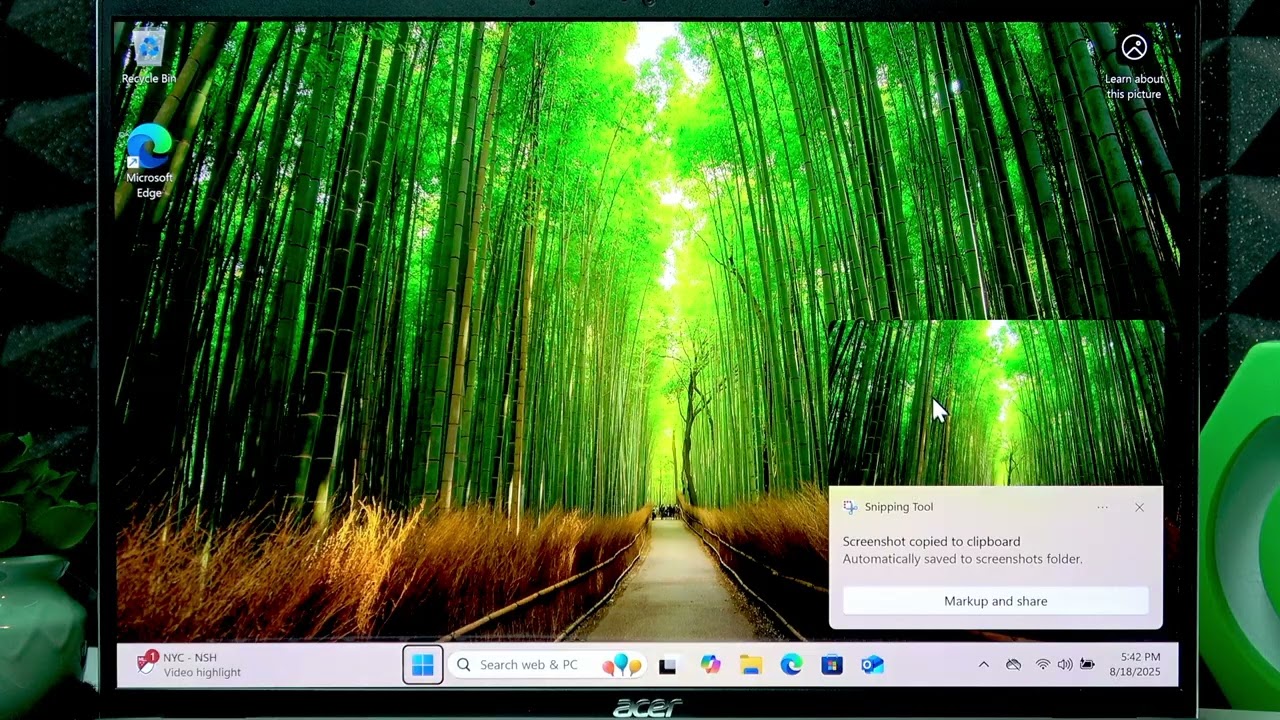The height and width of the screenshot is (720, 1280).
Task: Open Outlook from the taskbar
Action: (872, 665)
